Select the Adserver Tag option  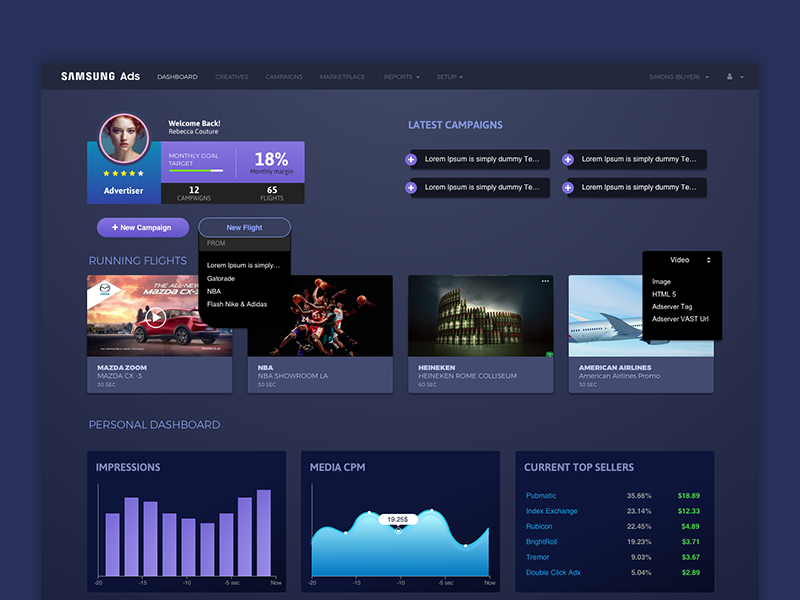point(672,307)
